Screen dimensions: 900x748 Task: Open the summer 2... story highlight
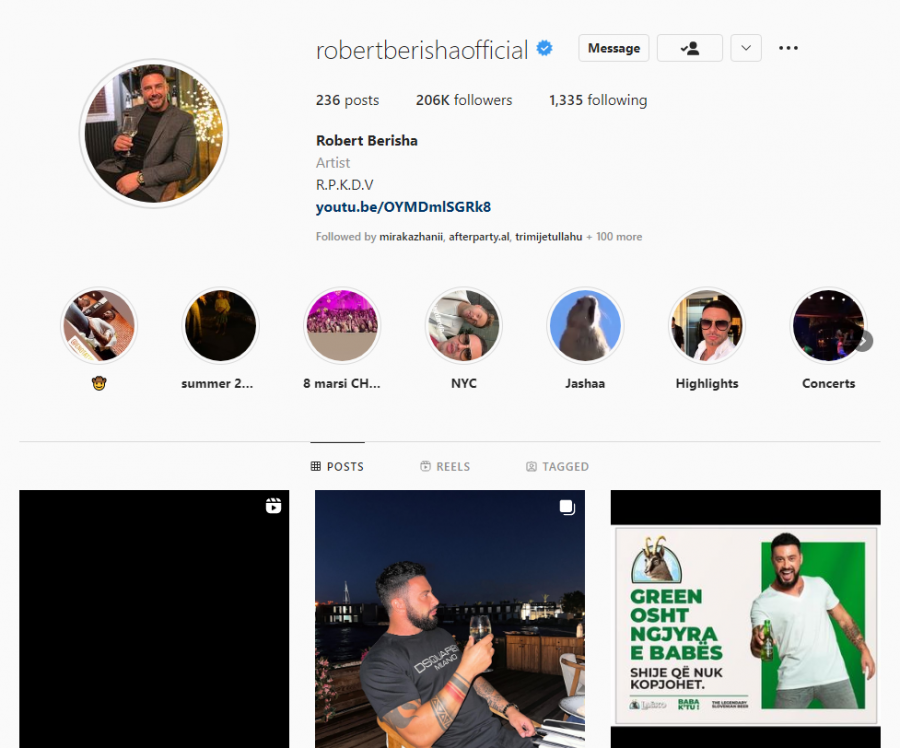[220, 325]
